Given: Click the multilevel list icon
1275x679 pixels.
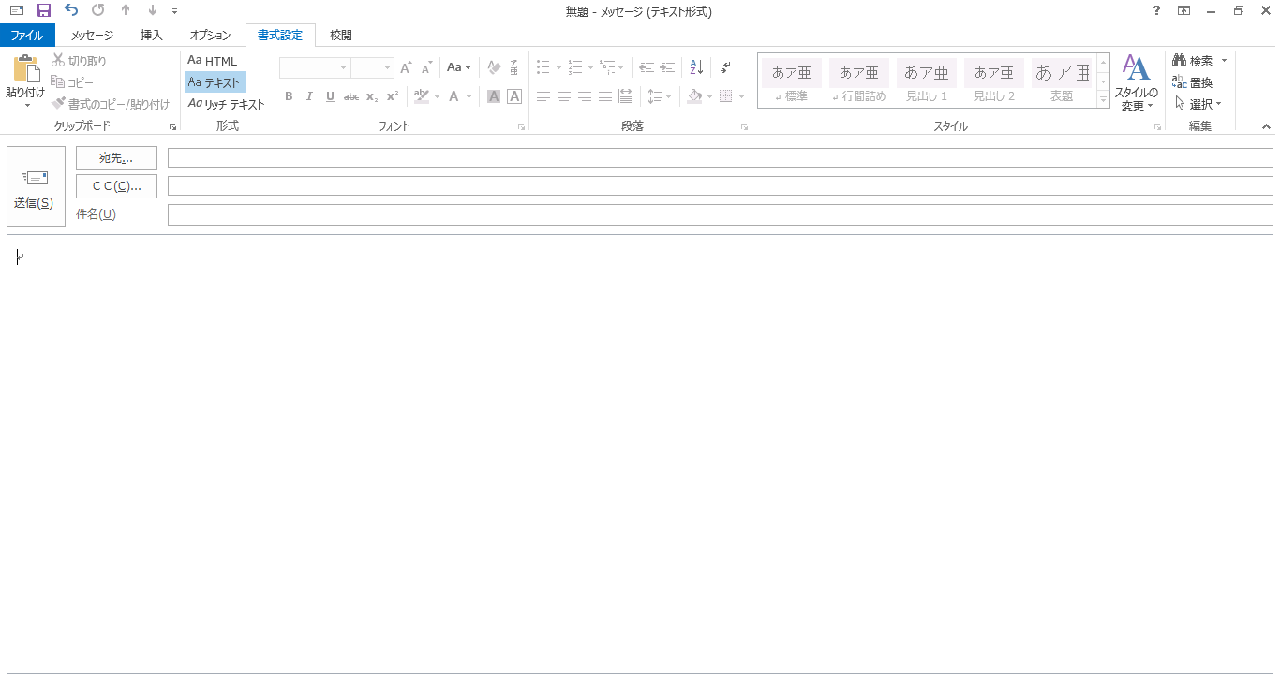Looking at the screenshot, I should point(607,68).
